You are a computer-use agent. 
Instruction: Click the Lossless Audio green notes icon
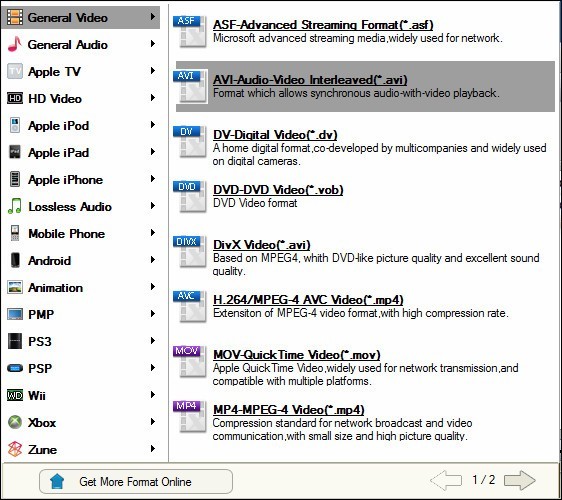tap(15, 206)
